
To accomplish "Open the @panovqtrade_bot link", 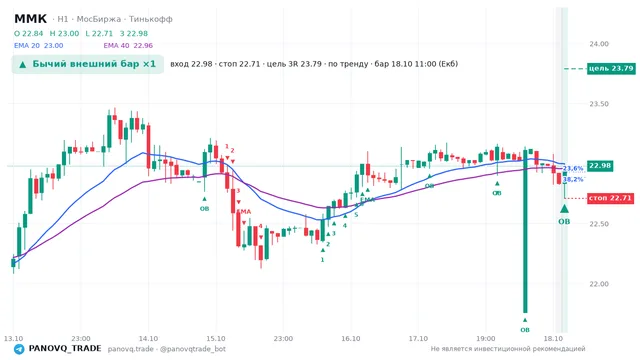I will [x=193, y=349].
